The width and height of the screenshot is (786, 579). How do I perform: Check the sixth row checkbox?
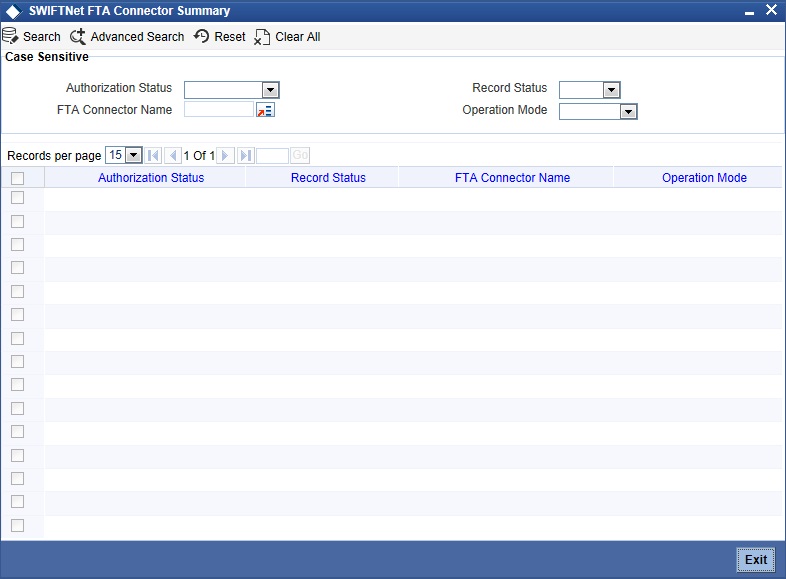(18, 314)
